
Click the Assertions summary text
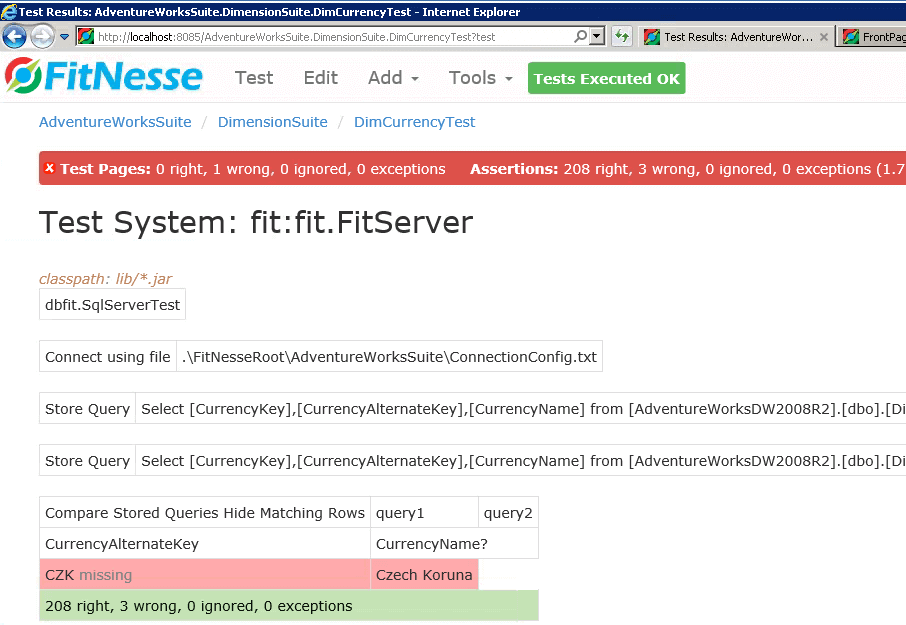[x=688, y=169]
